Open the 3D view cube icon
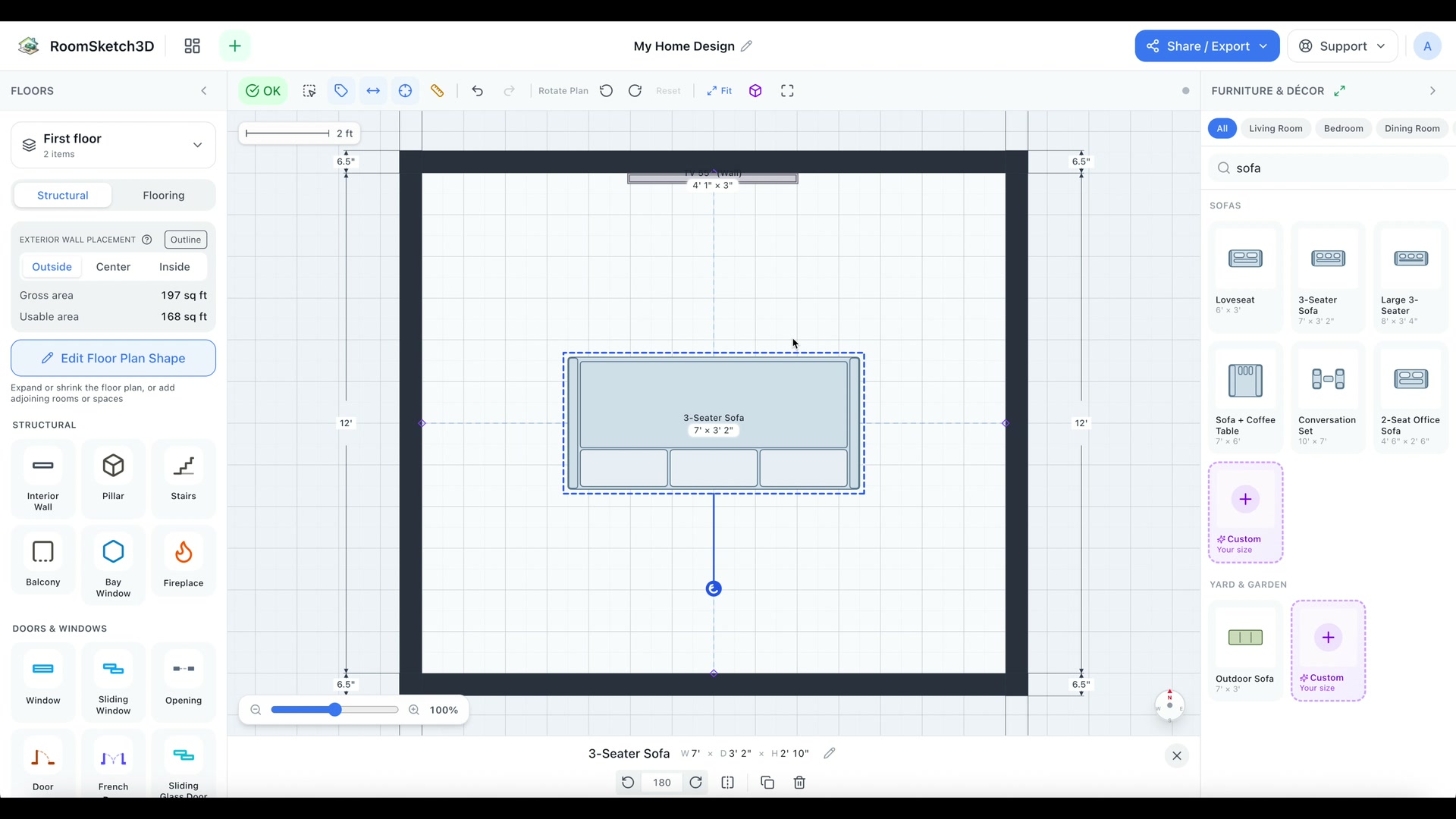The image size is (1456, 819). pos(755,91)
